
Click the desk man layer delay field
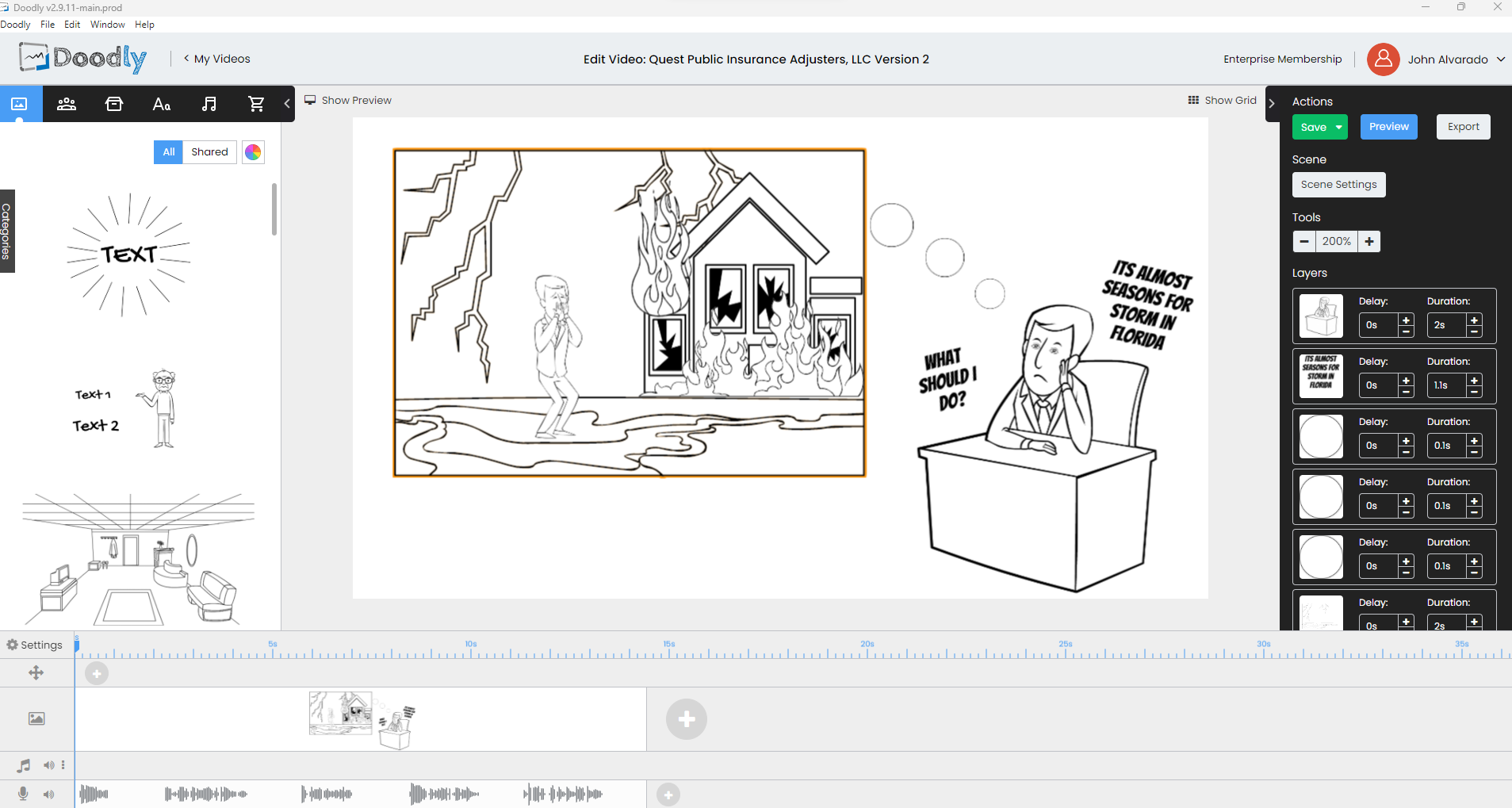pos(1378,325)
